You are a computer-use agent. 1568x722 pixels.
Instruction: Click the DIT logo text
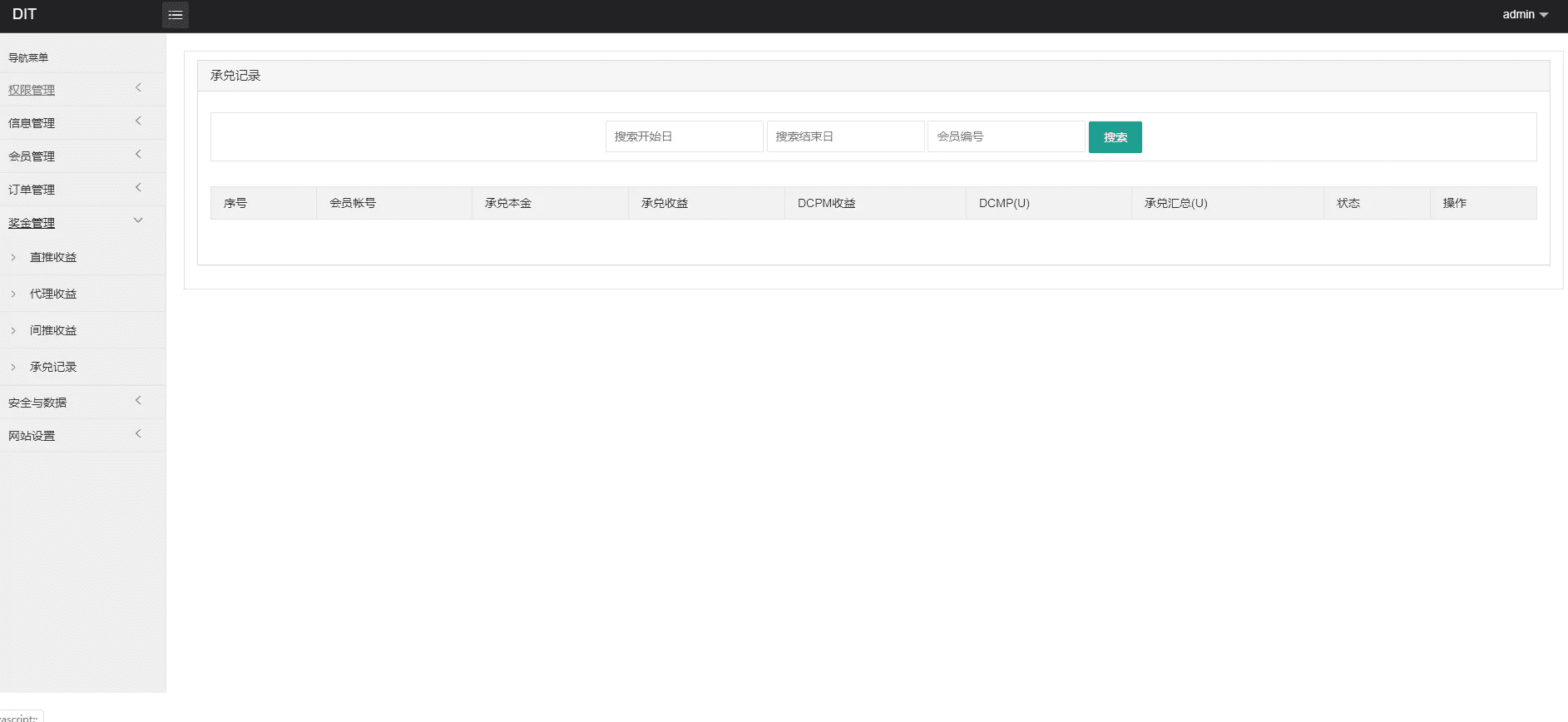(25, 14)
